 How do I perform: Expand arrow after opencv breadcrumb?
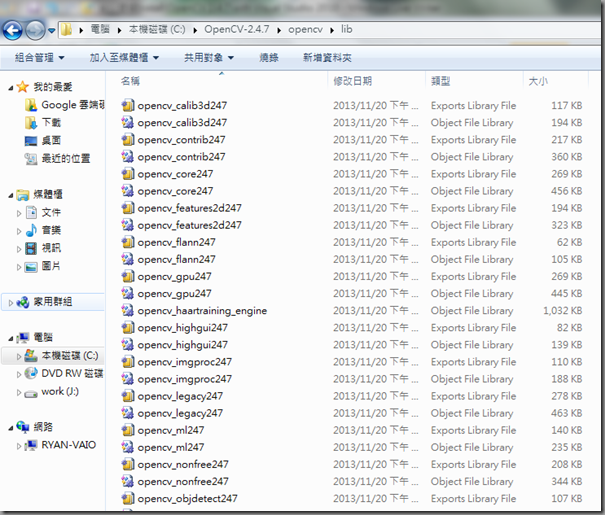point(332,30)
